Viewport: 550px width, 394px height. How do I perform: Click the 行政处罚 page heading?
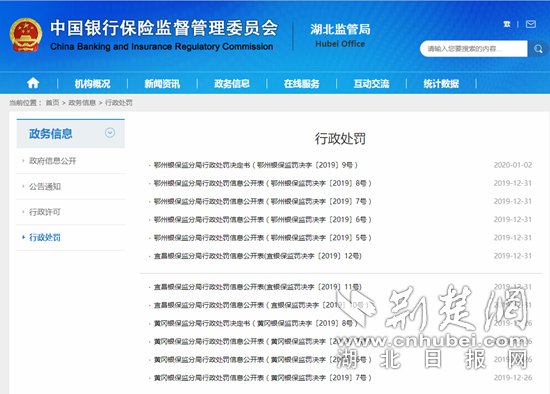coord(340,139)
